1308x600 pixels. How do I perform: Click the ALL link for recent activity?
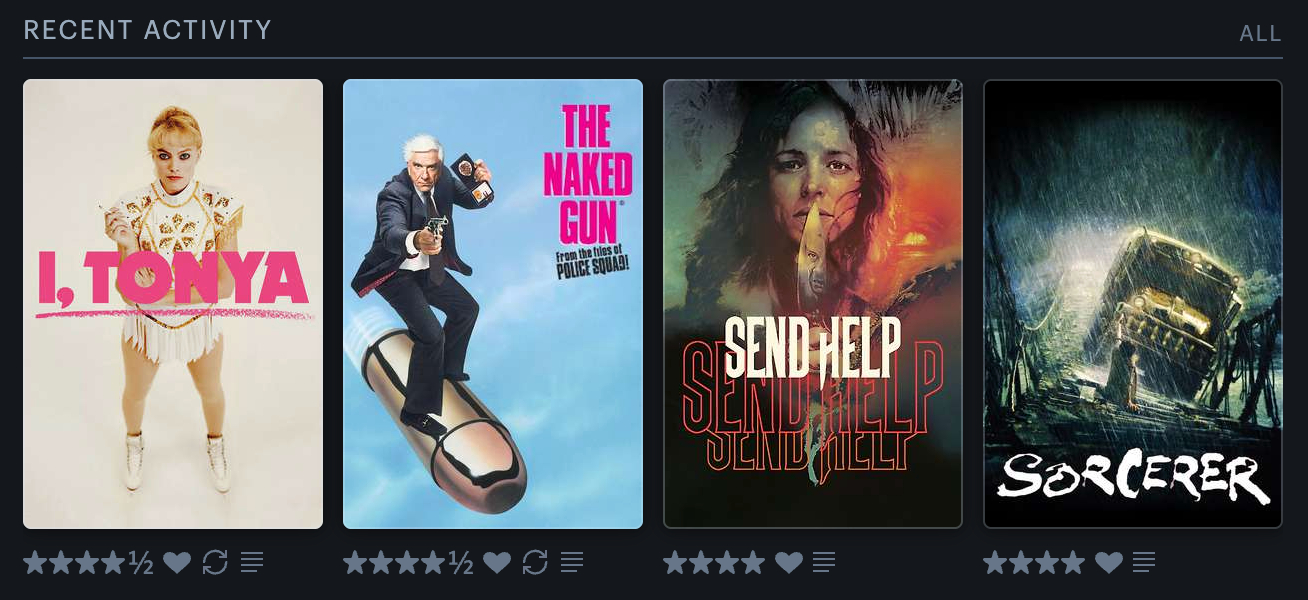tap(1260, 33)
